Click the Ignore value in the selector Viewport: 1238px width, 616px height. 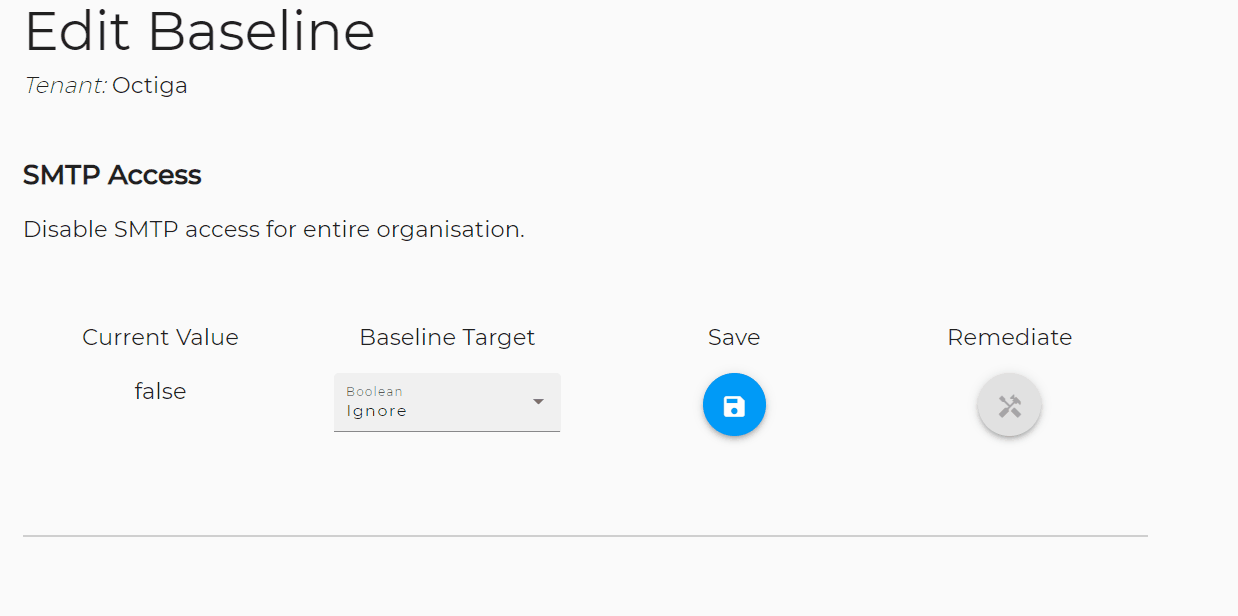(376, 410)
